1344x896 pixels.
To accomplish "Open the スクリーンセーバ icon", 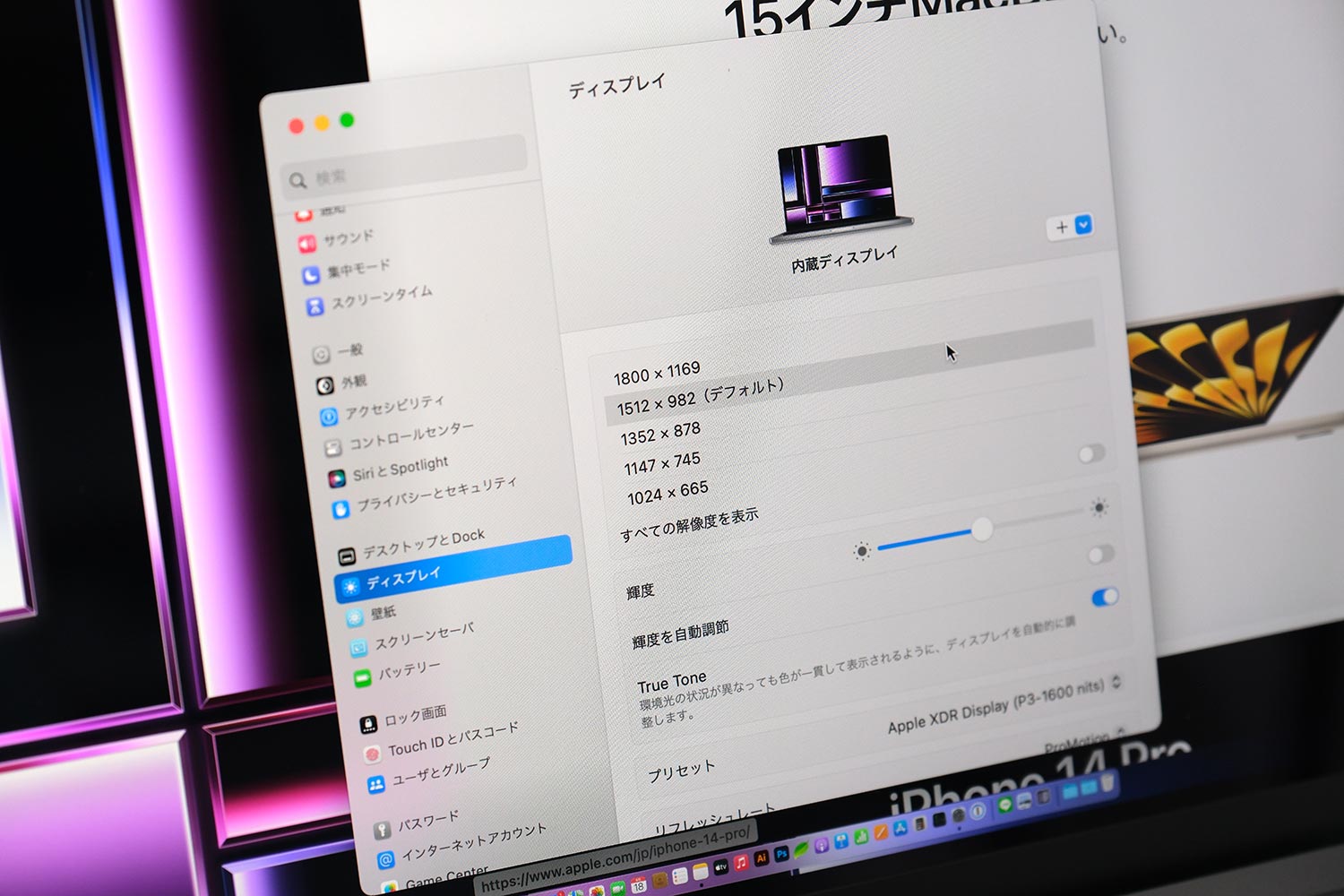I will 358,648.
